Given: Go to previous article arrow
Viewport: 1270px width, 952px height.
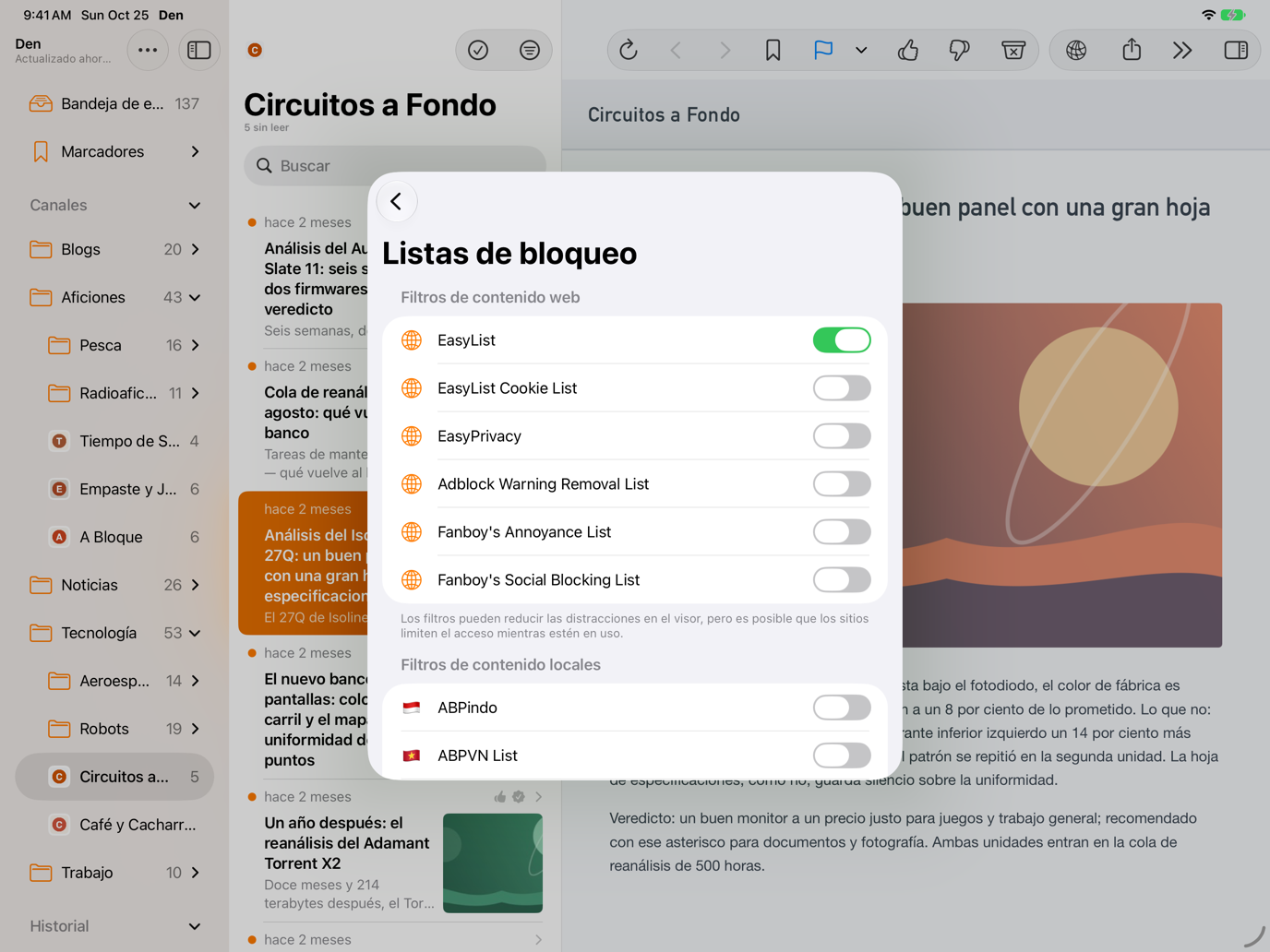Looking at the screenshot, I should 677,50.
